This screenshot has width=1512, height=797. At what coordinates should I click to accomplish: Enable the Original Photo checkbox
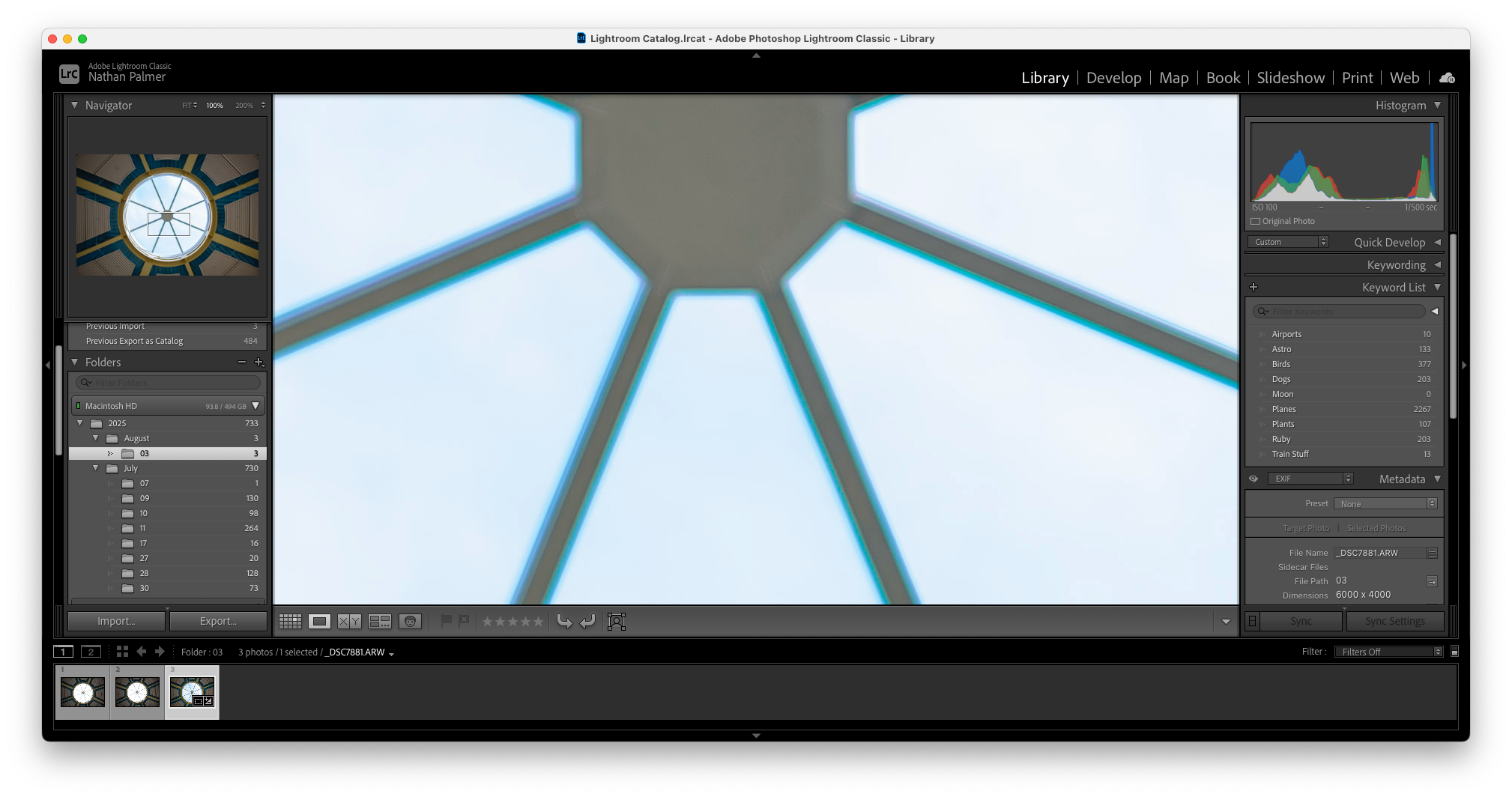tap(1255, 222)
